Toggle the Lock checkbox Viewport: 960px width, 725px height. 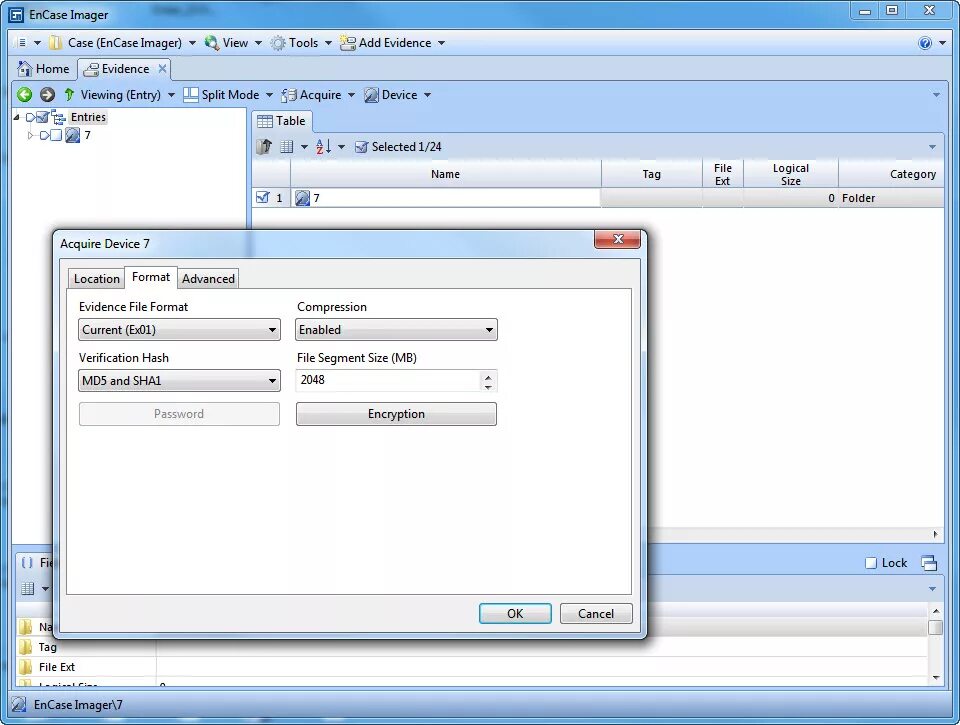tap(871, 563)
